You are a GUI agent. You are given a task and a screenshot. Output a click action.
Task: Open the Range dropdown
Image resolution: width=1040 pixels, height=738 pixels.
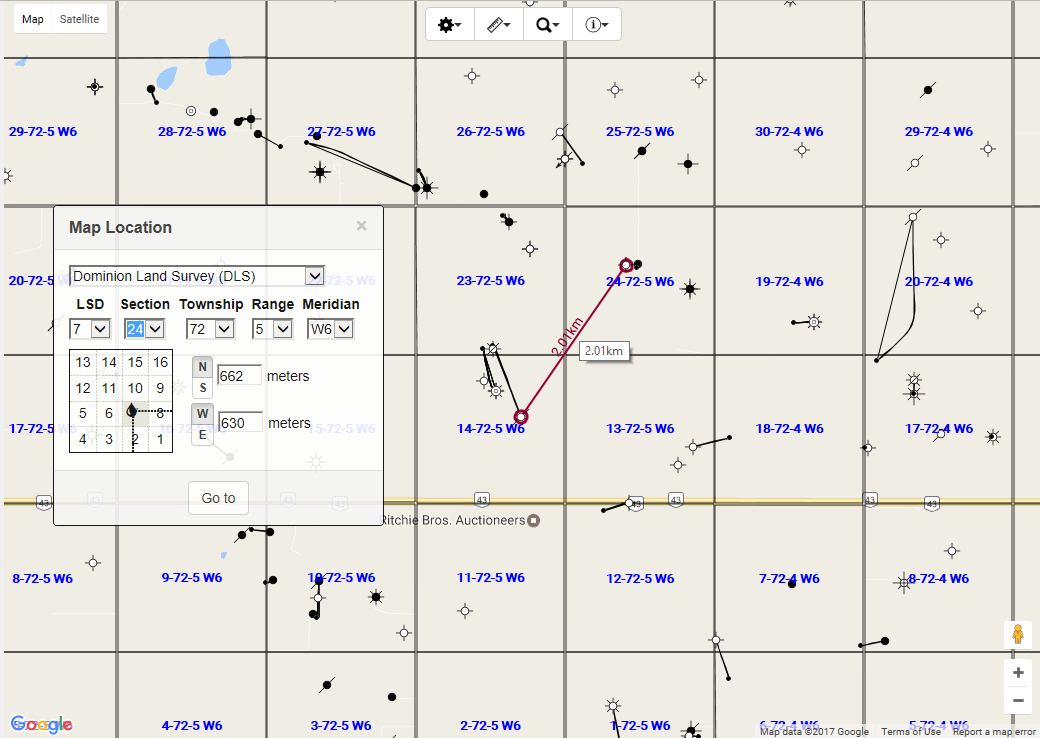coord(272,329)
